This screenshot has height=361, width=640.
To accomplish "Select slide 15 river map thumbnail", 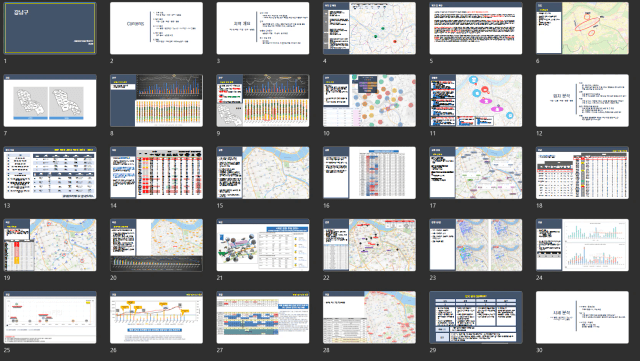I will click(263, 173).
